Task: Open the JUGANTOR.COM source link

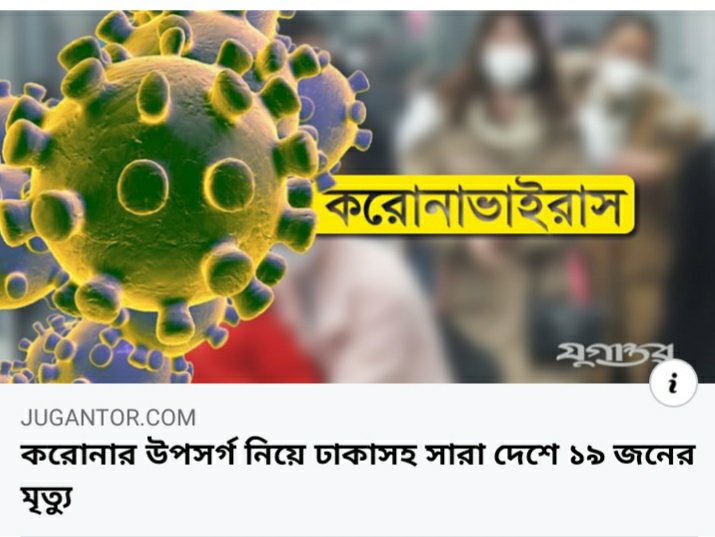Action: [109, 418]
